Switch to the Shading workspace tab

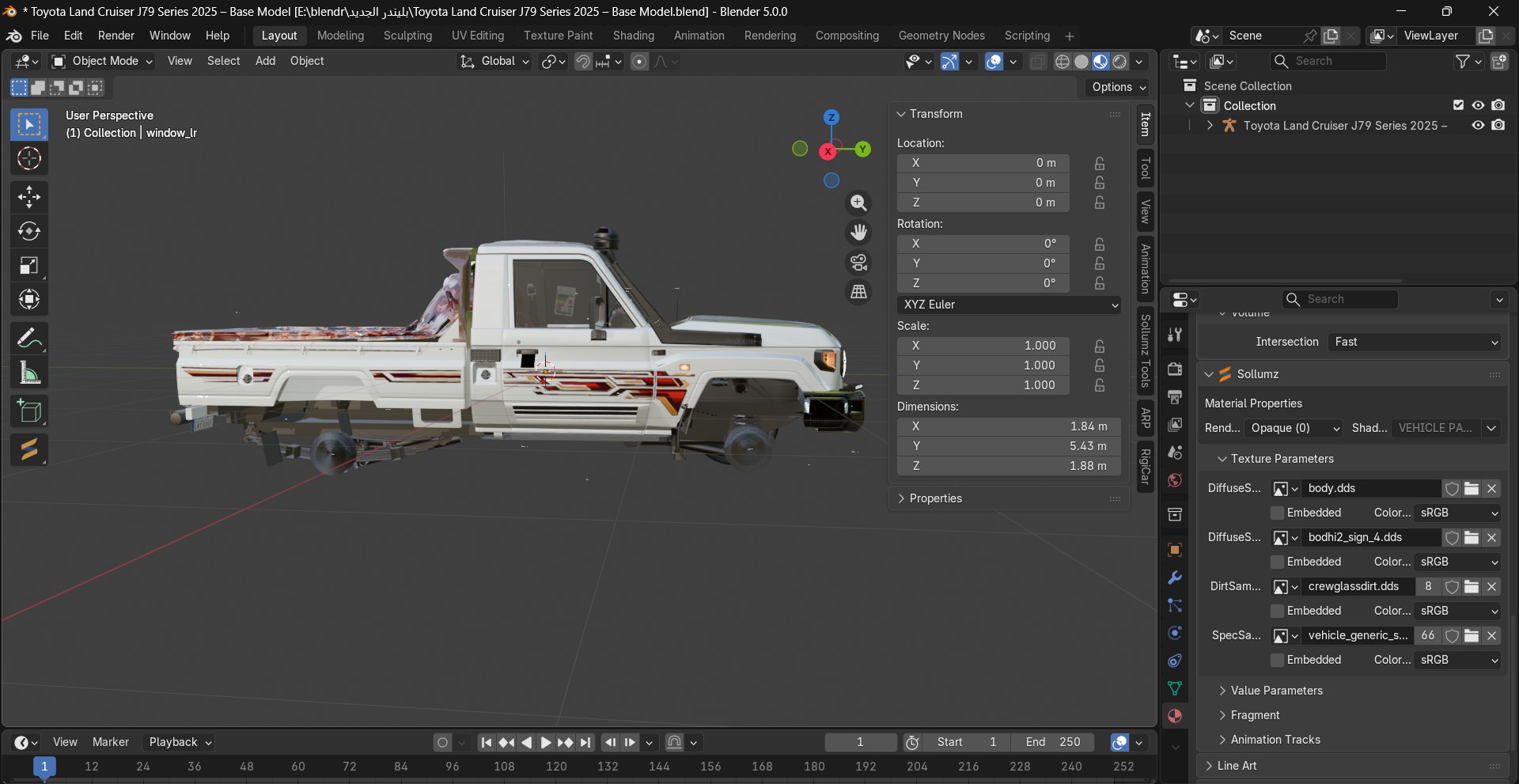point(634,36)
